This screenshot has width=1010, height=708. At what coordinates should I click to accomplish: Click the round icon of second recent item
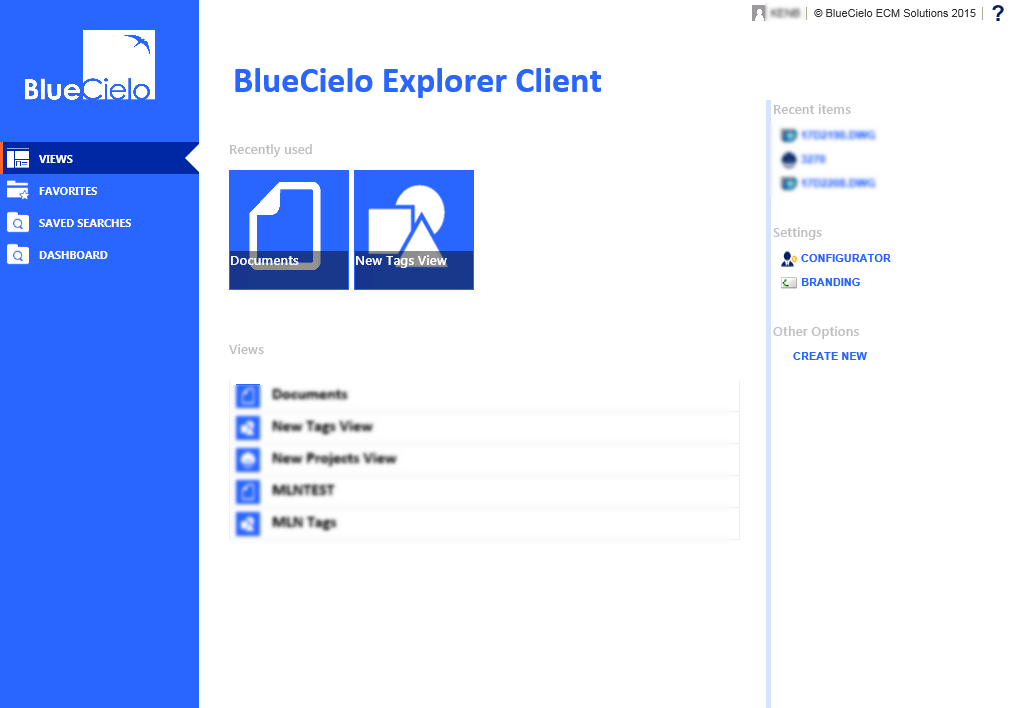[x=788, y=159]
